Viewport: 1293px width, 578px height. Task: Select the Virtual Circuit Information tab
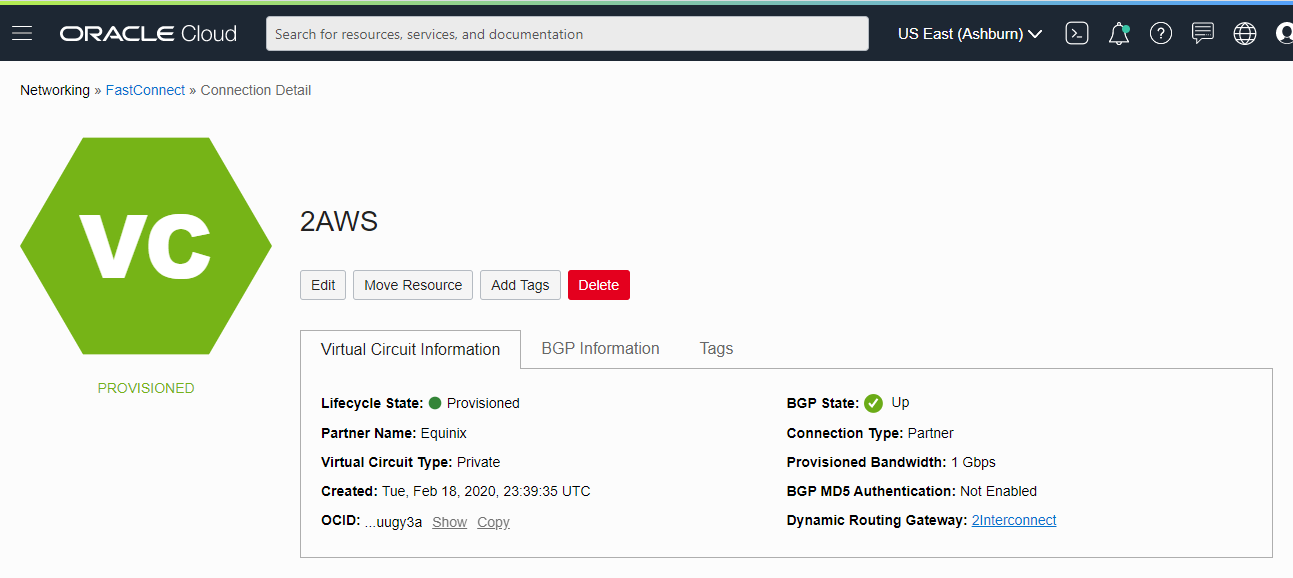coord(410,349)
